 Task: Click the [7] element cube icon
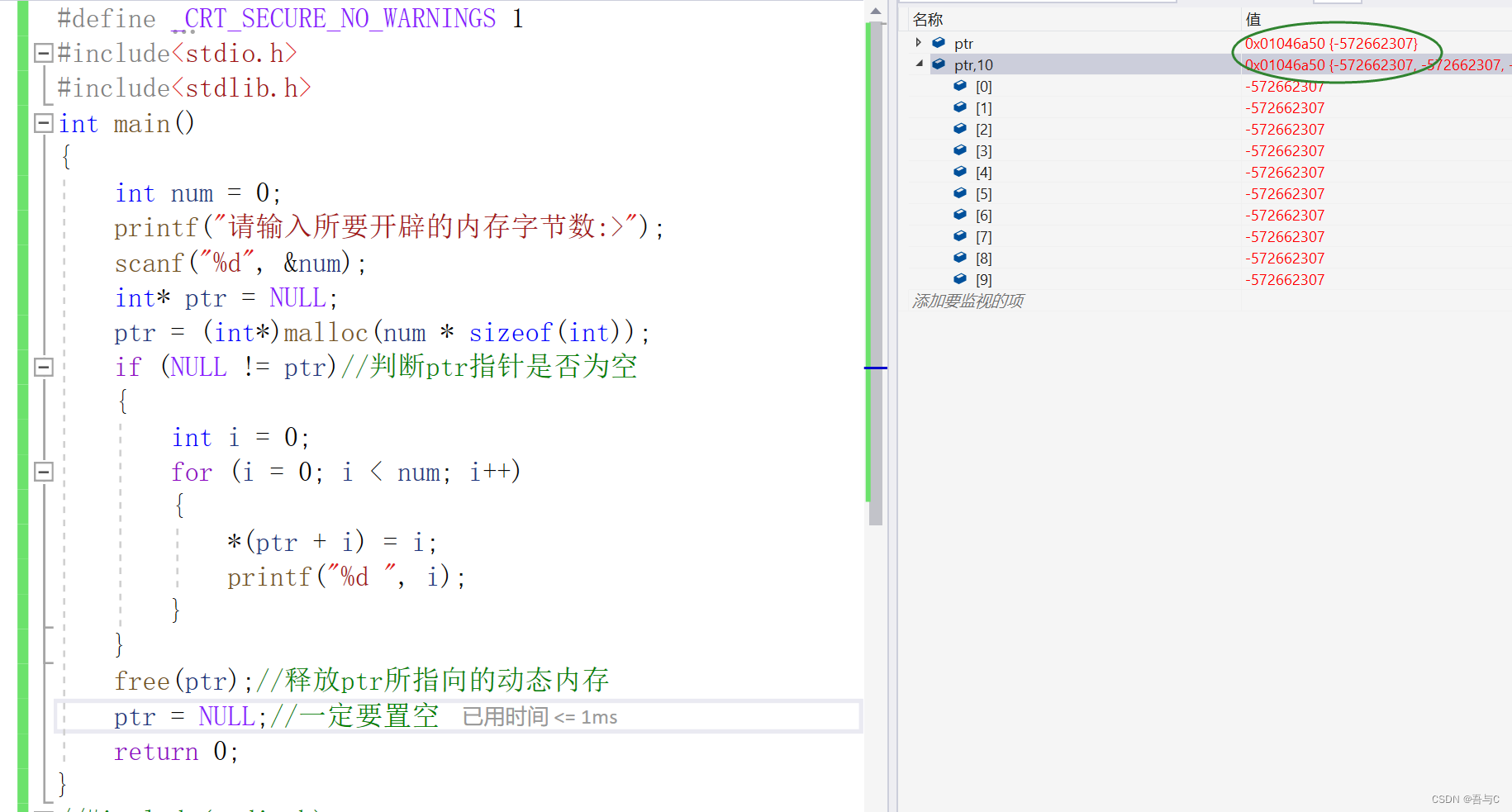click(960, 235)
